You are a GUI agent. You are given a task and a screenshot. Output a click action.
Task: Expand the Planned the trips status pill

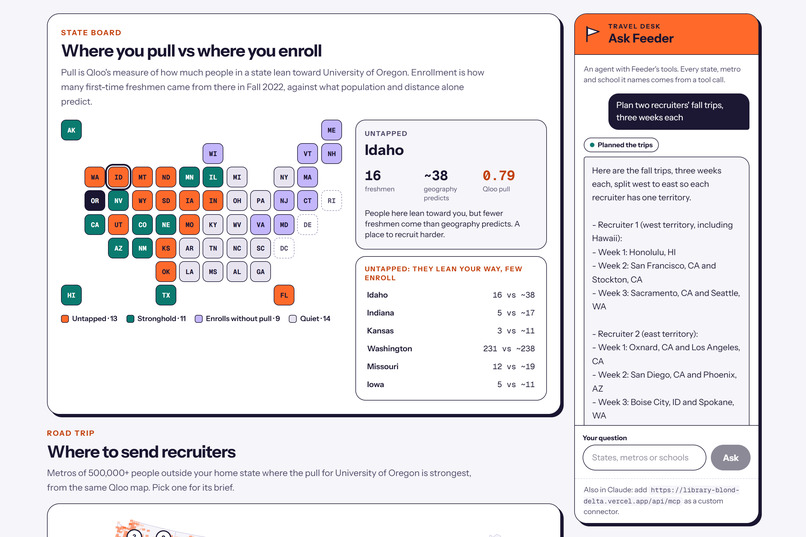tap(621, 145)
